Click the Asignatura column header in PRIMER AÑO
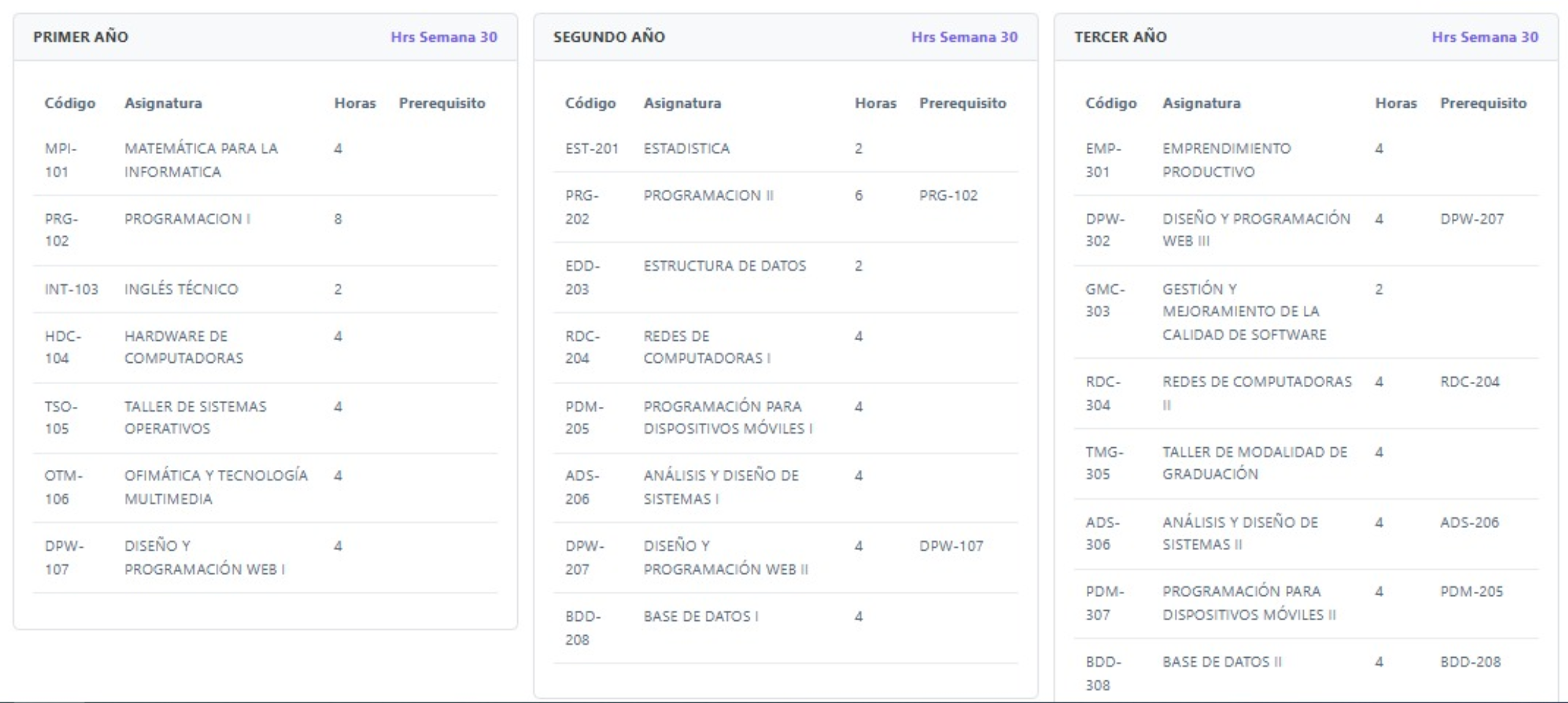 click(163, 103)
